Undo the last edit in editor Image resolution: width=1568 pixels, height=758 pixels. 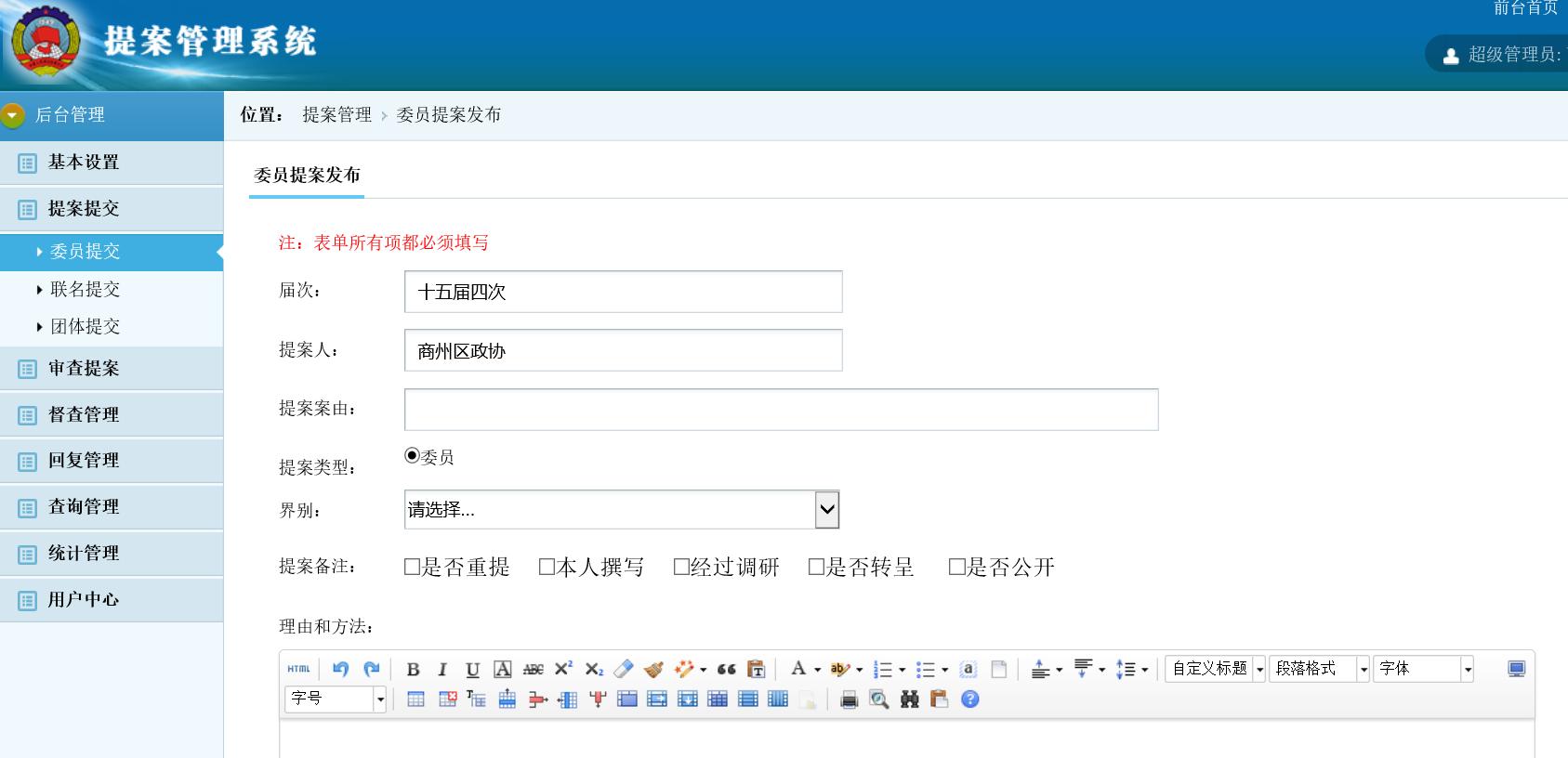(x=340, y=669)
